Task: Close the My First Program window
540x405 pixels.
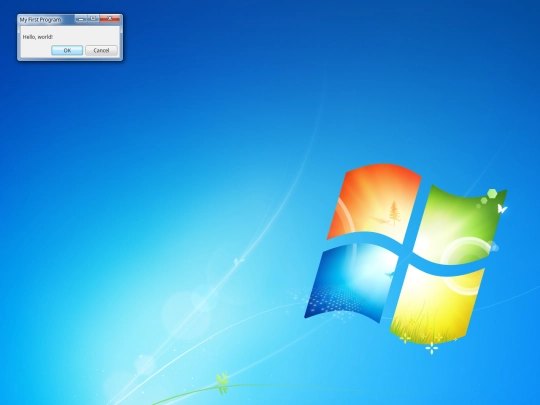Action: [x=110, y=19]
